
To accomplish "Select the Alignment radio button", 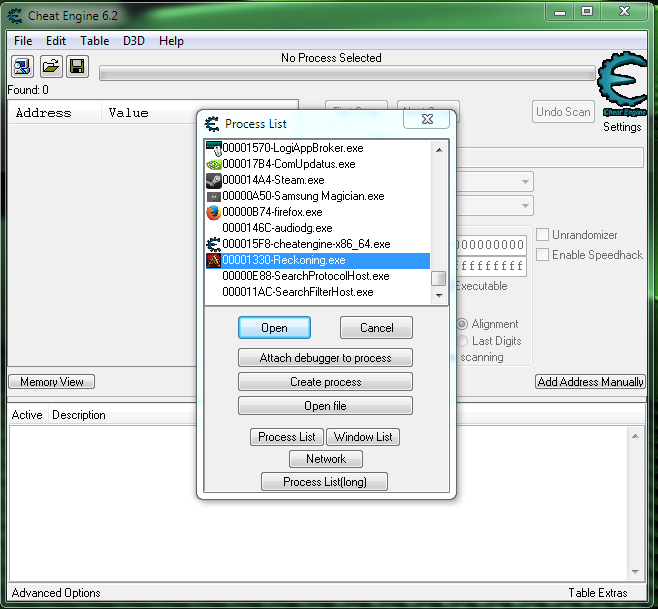I will [x=462, y=324].
